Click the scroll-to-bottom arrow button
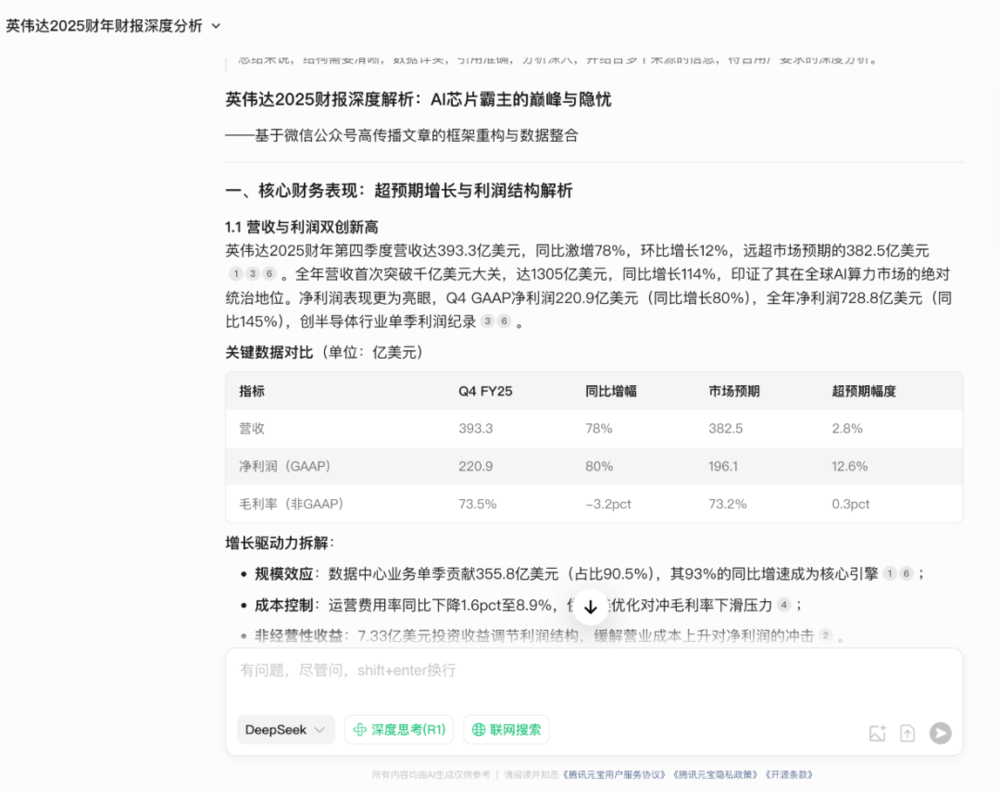Image resolution: width=1000 pixels, height=791 pixels. pos(590,606)
